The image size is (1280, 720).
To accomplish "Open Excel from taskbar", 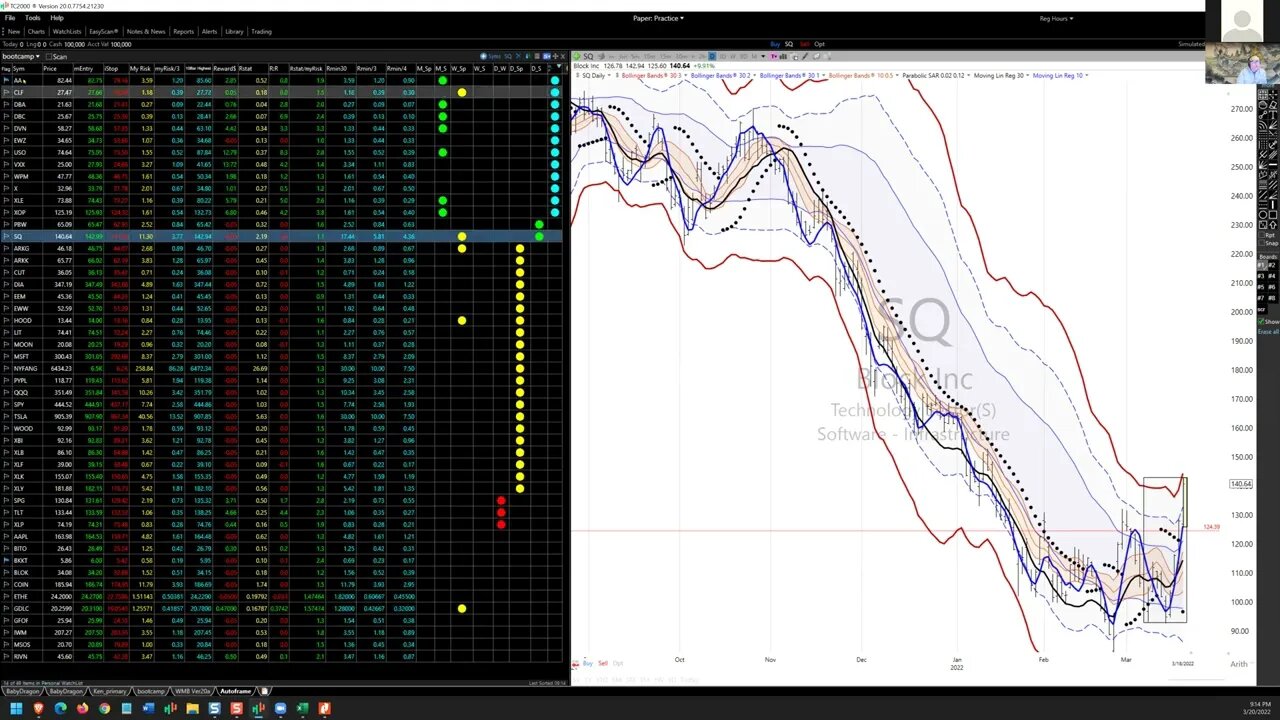I will click(x=302, y=708).
